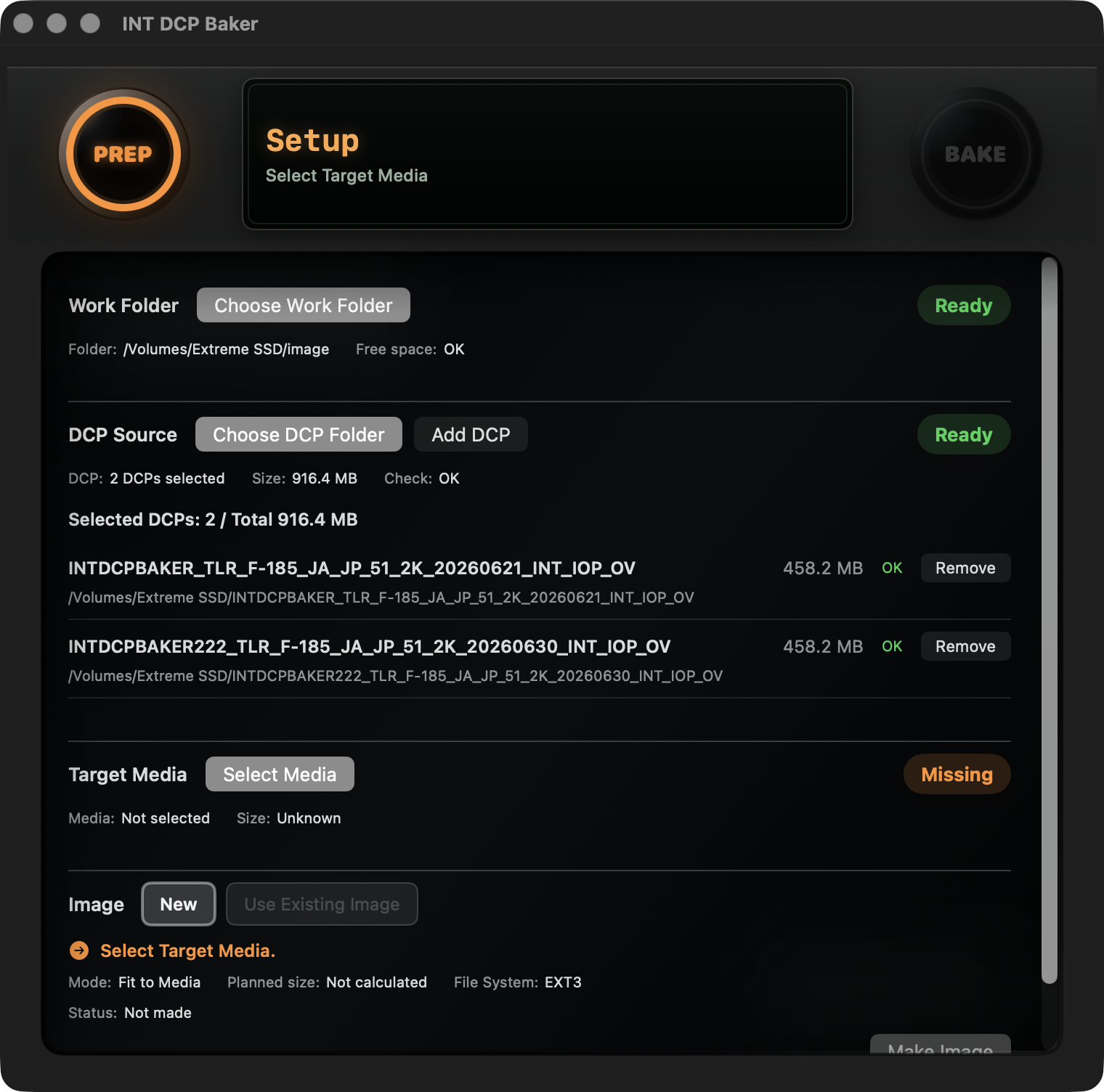Click the orange Select Target Media. prompt
The height and width of the screenshot is (1092, 1104).
coord(187,950)
